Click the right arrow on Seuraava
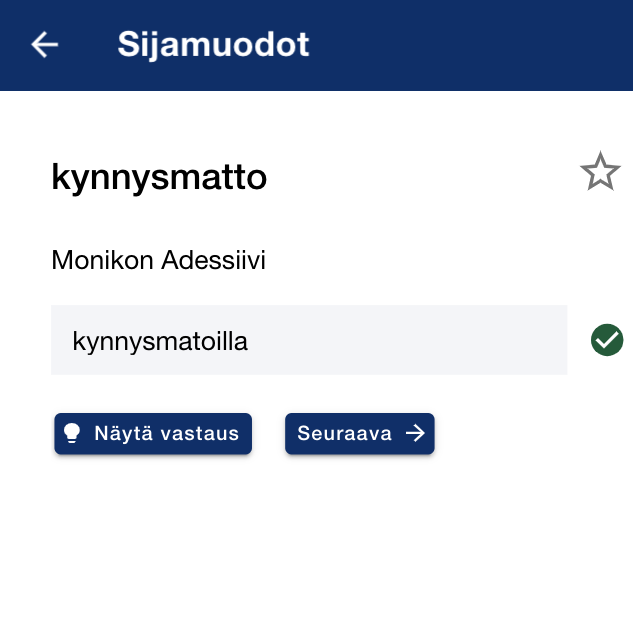 pos(415,433)
